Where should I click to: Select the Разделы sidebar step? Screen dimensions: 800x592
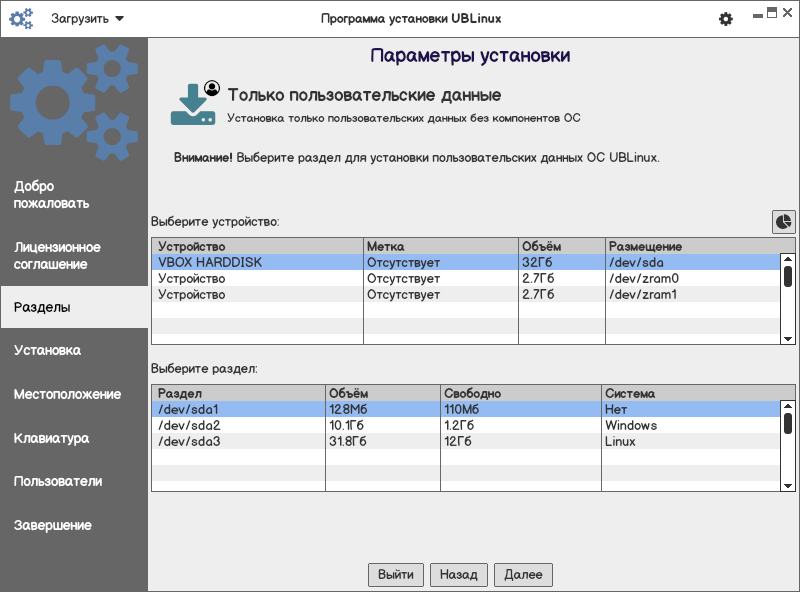(x=74, y=307)
